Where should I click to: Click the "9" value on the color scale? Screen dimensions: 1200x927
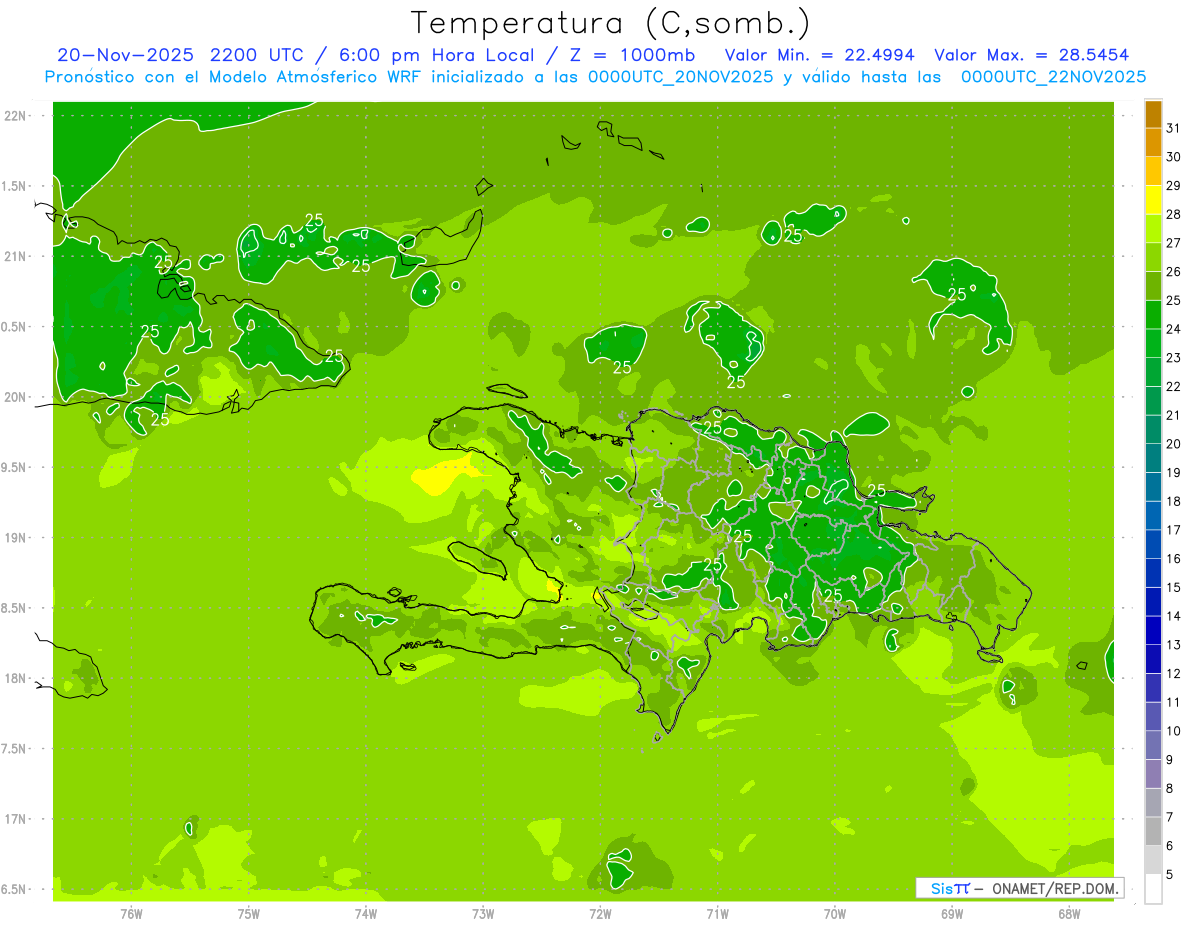(x=1169, y=760)
